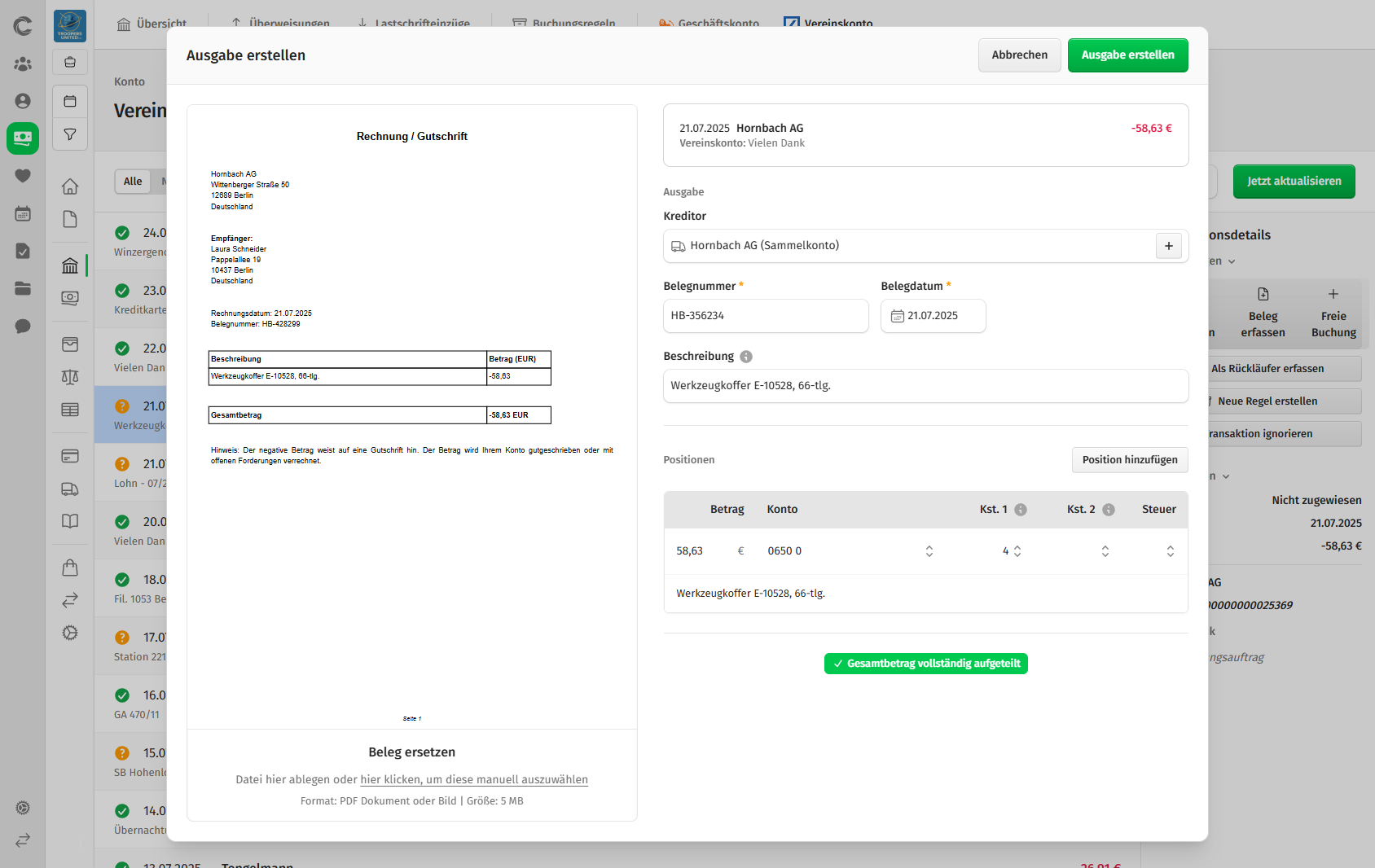Open the cash banknote icon in finance sidebar
The height and width of the screenshot is (868, 1375).
(70, 298)
